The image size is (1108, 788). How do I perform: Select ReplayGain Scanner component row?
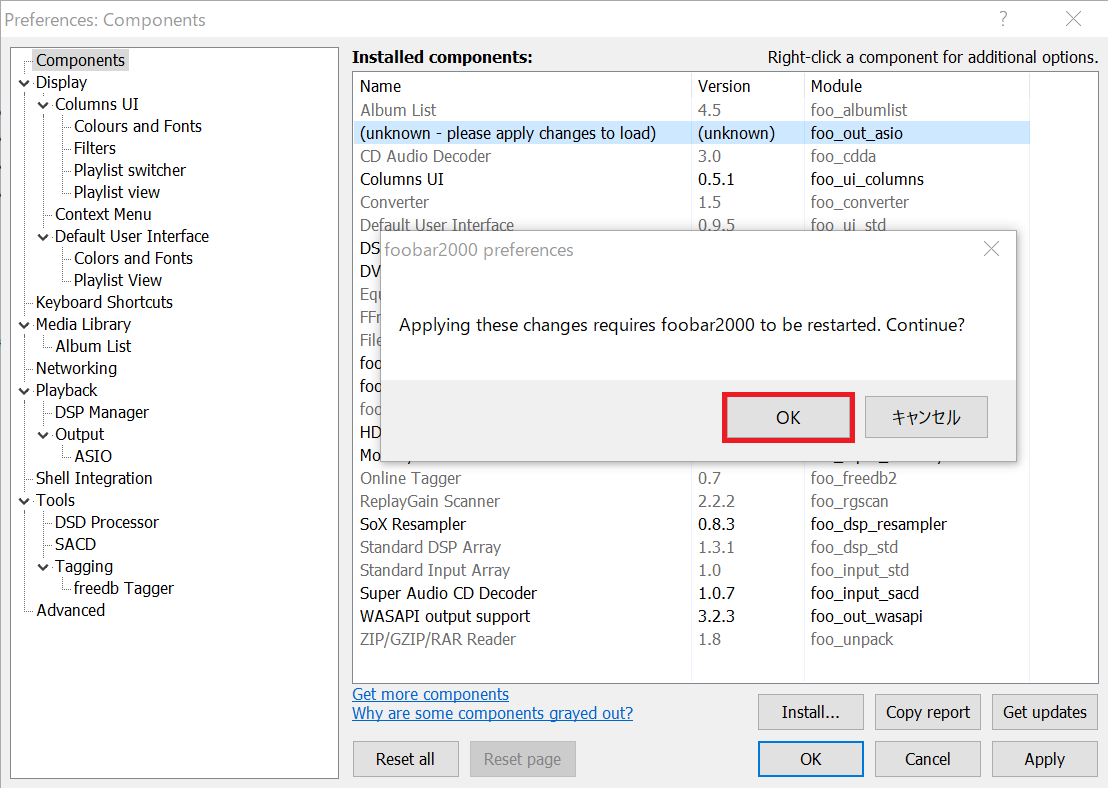(x=692, y=501)
